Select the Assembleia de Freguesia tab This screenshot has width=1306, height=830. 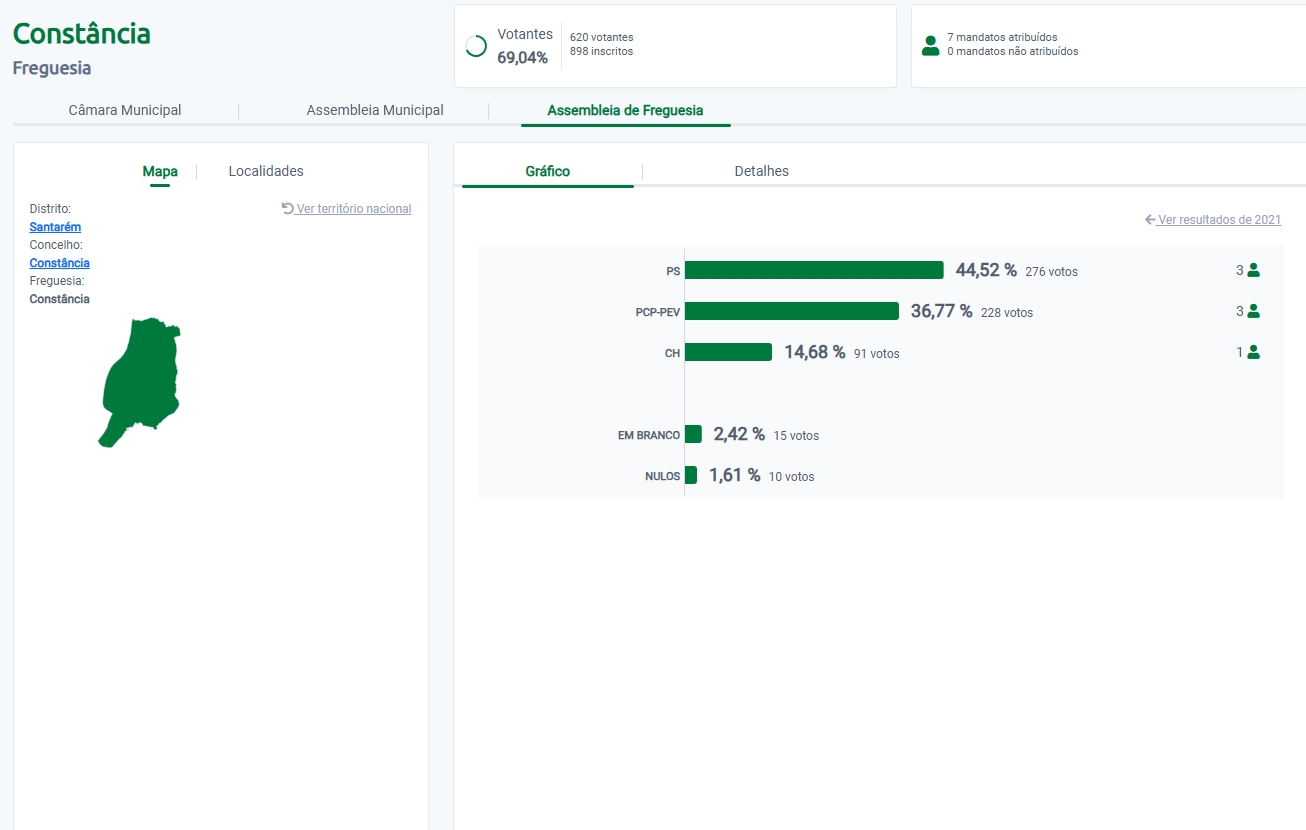pos(625,110)
